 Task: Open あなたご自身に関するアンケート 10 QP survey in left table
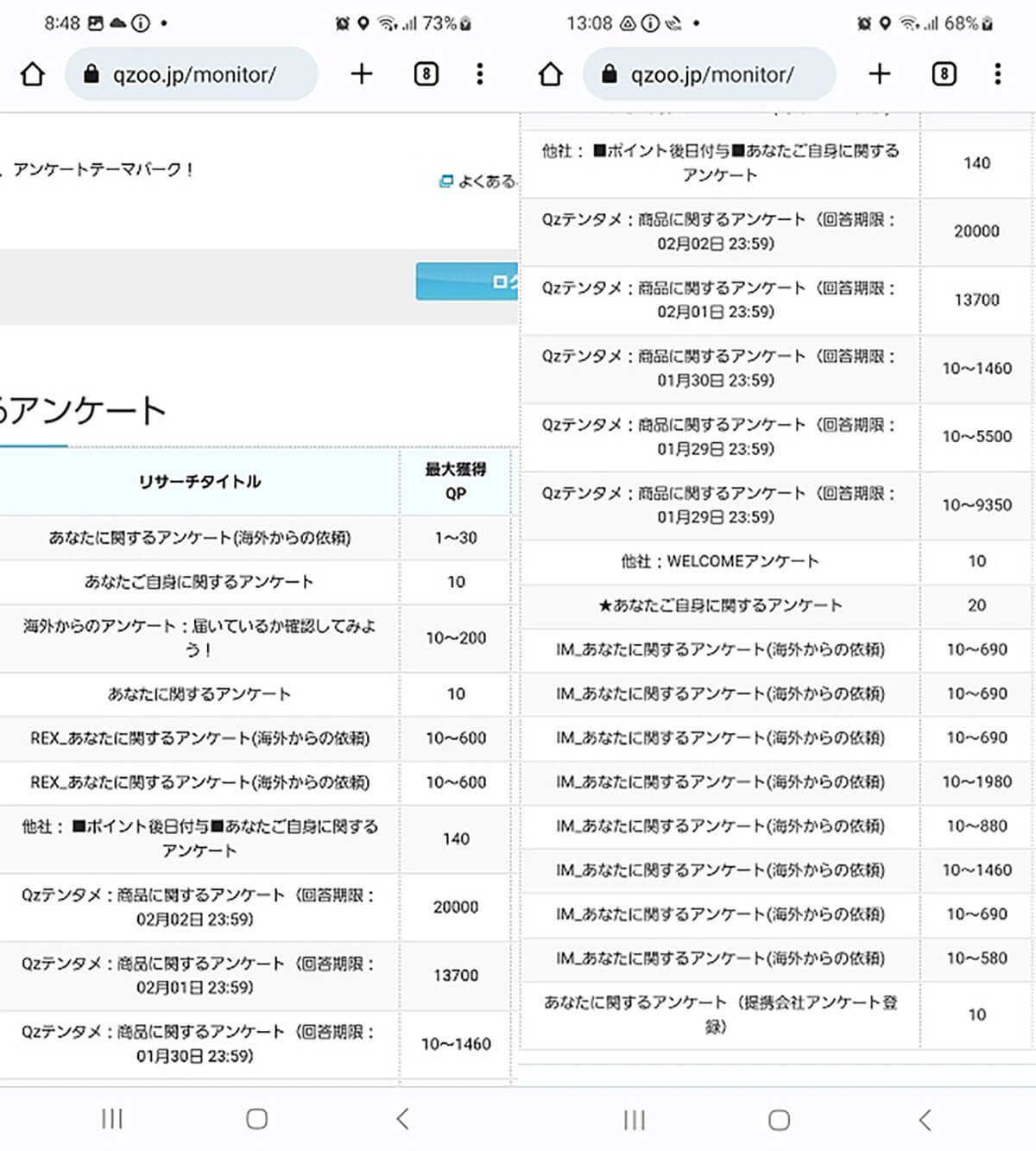[199, 582]
